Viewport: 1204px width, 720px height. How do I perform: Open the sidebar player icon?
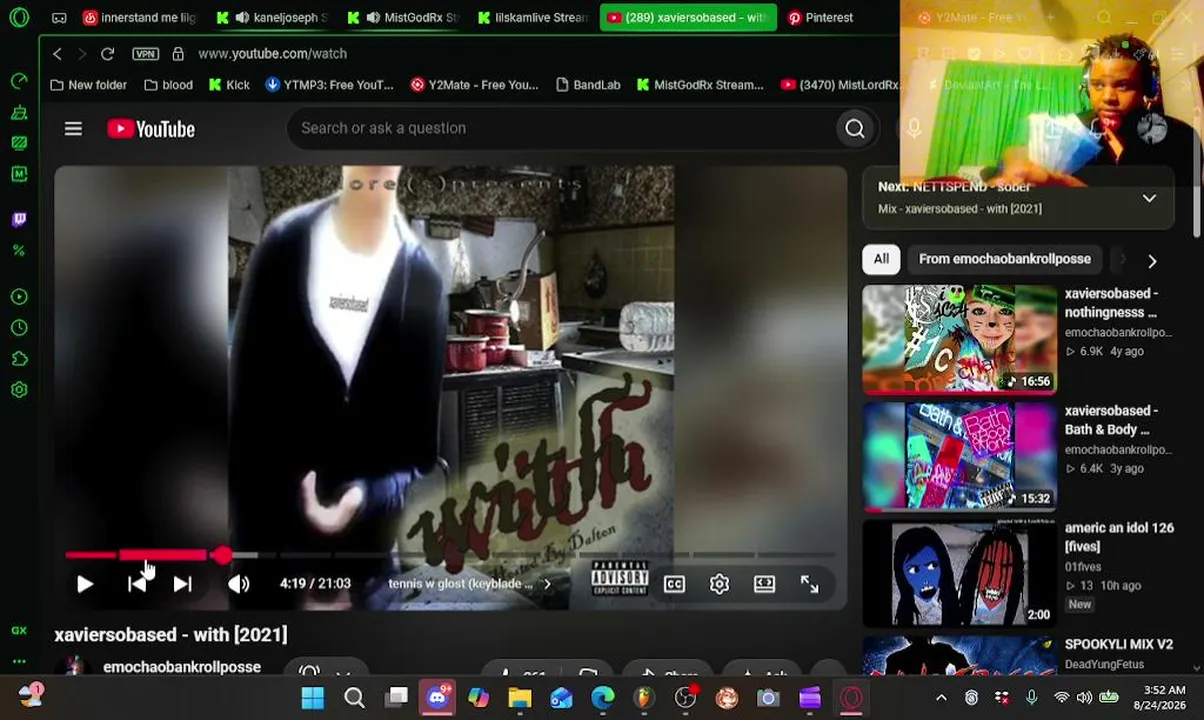(19, 297)
